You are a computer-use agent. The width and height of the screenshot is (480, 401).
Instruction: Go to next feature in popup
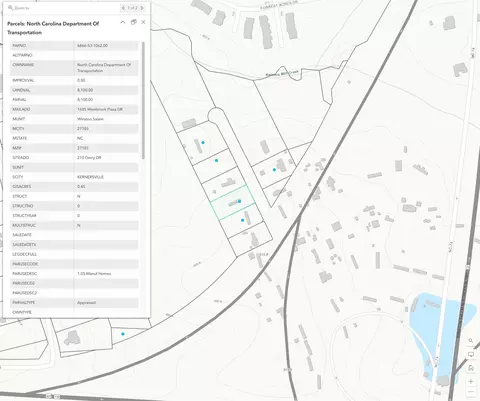click(x=142, y=8)
